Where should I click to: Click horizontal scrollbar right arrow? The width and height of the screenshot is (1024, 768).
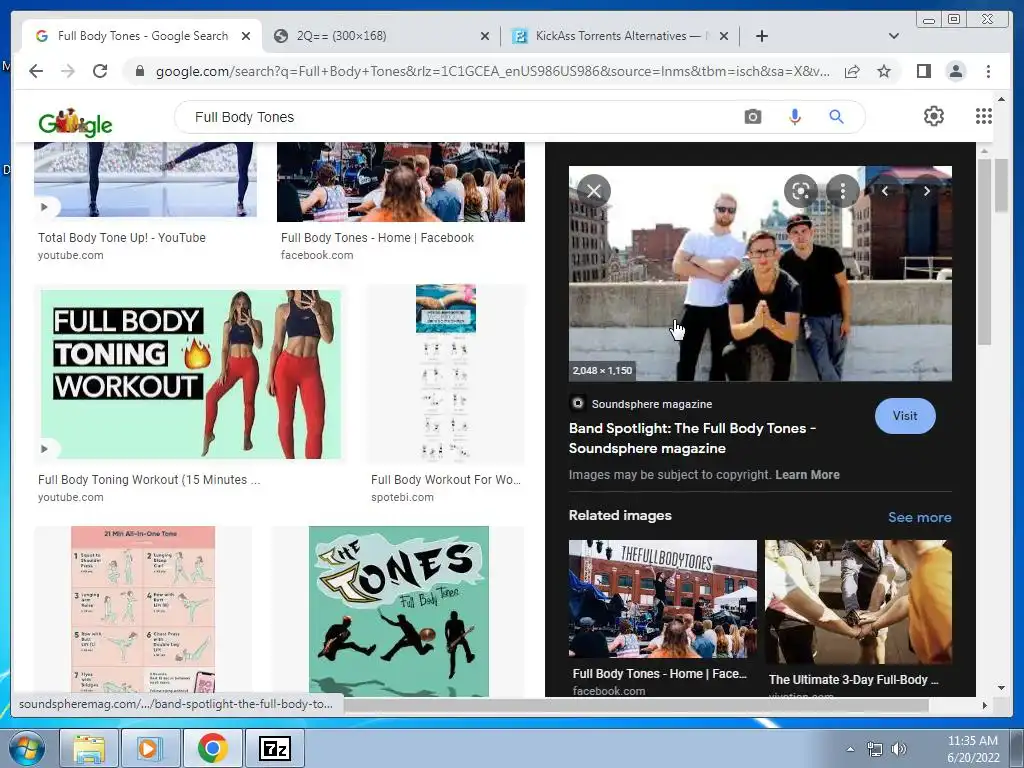tap(985, 705)
